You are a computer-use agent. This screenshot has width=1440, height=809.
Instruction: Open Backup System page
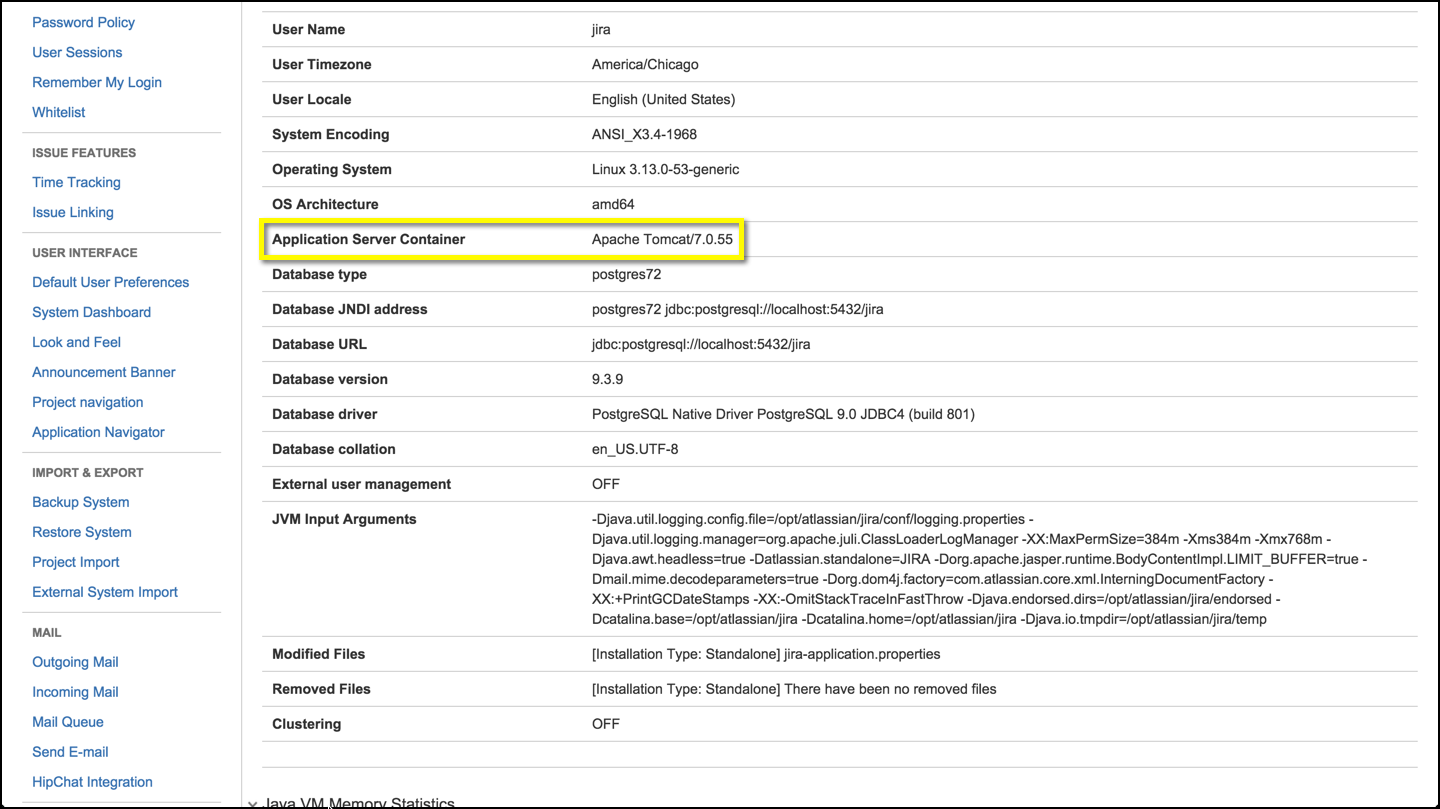80,502
